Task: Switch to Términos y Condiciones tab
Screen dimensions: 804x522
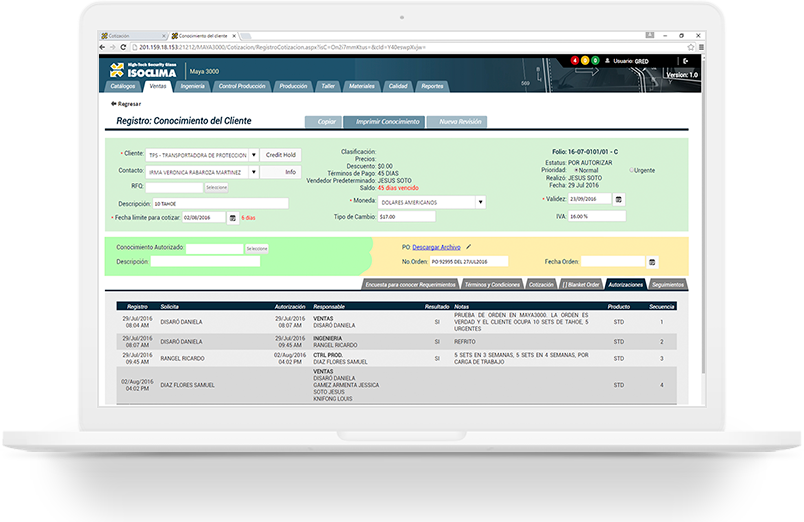Action: [492, 285]
